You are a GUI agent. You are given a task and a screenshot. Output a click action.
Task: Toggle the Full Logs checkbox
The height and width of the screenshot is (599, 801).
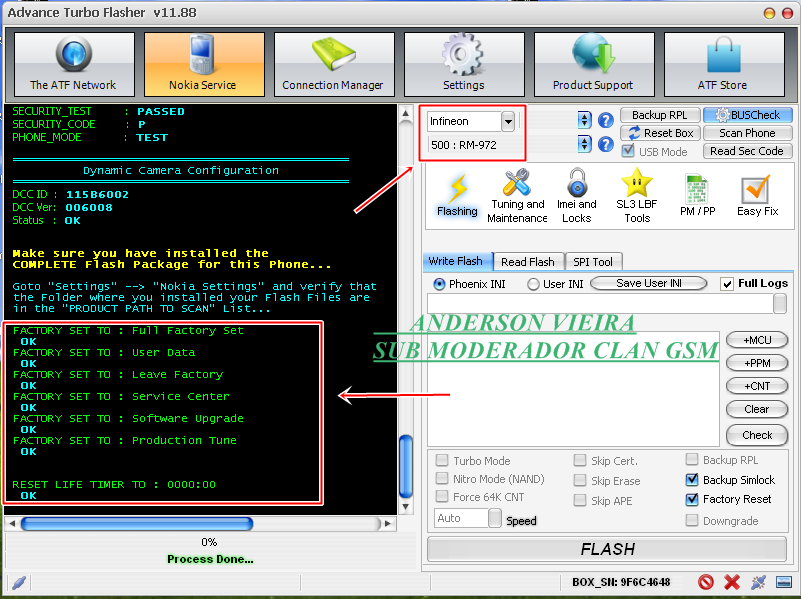[x=726, y=284]
